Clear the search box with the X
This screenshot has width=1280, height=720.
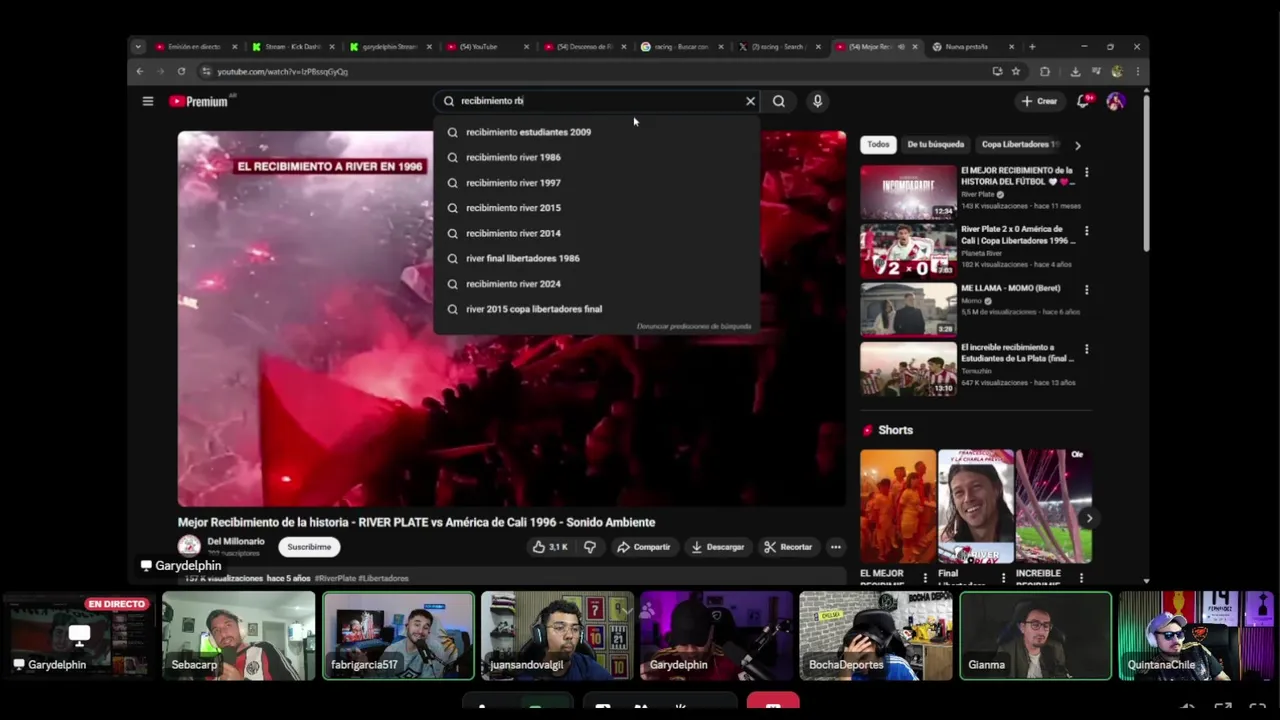tap(750, 101)
